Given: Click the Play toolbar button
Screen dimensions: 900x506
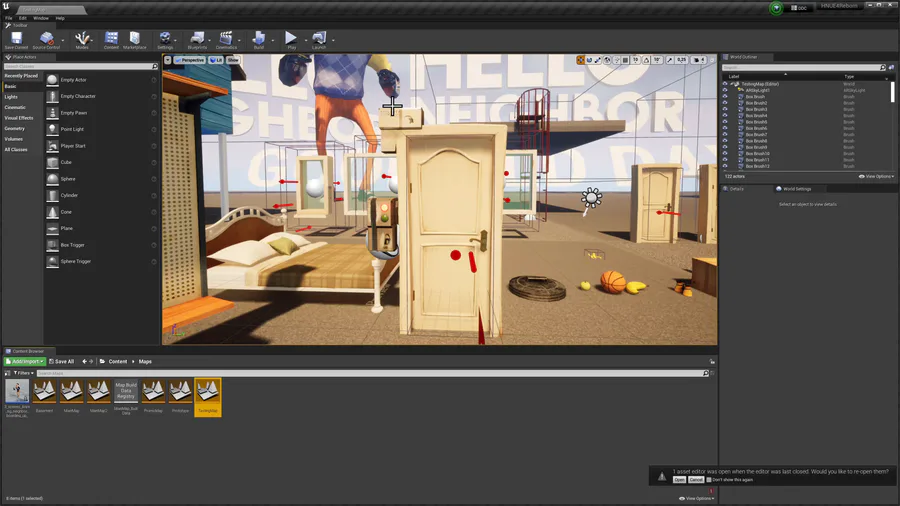Looking at the screenshot, I should (x=291, y=38).
